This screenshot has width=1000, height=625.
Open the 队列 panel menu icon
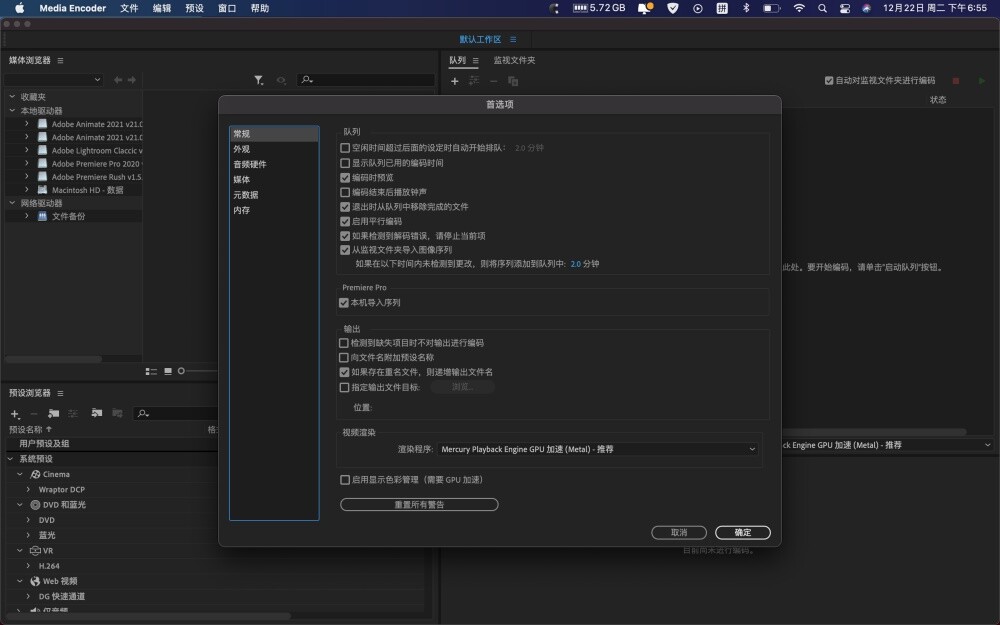475,61
